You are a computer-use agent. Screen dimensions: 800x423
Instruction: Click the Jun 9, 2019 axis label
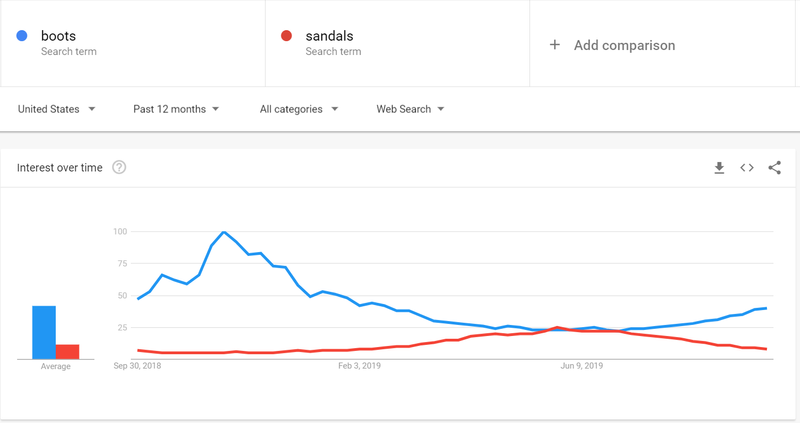581,367
